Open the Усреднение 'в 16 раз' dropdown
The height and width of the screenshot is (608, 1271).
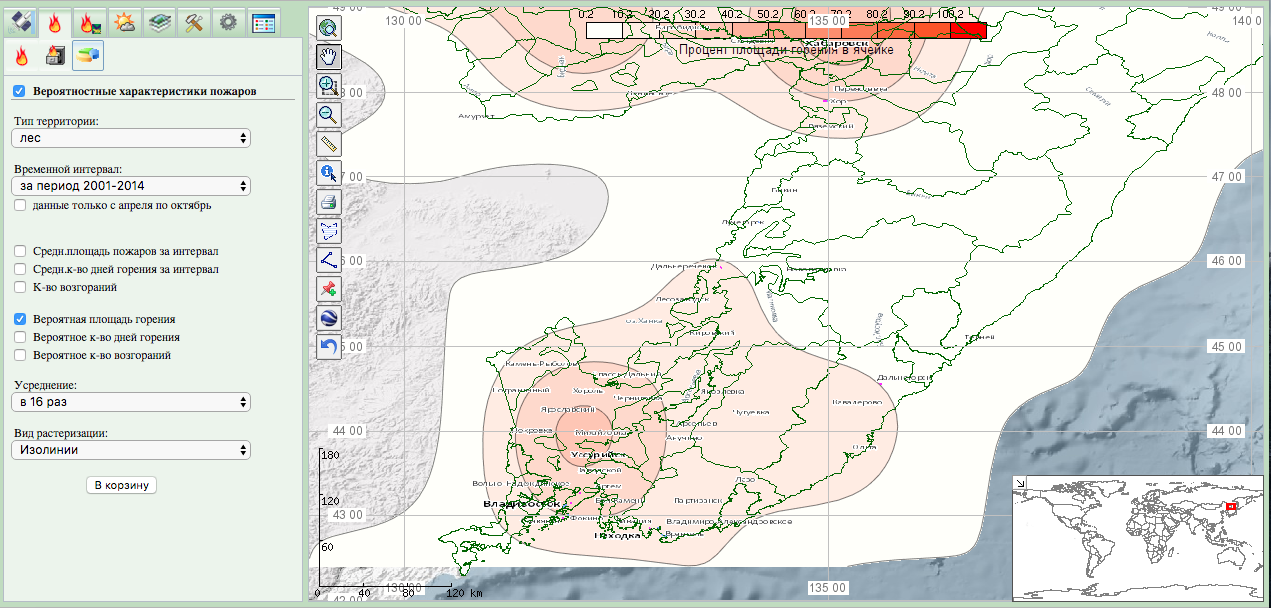tap(130, 402)
